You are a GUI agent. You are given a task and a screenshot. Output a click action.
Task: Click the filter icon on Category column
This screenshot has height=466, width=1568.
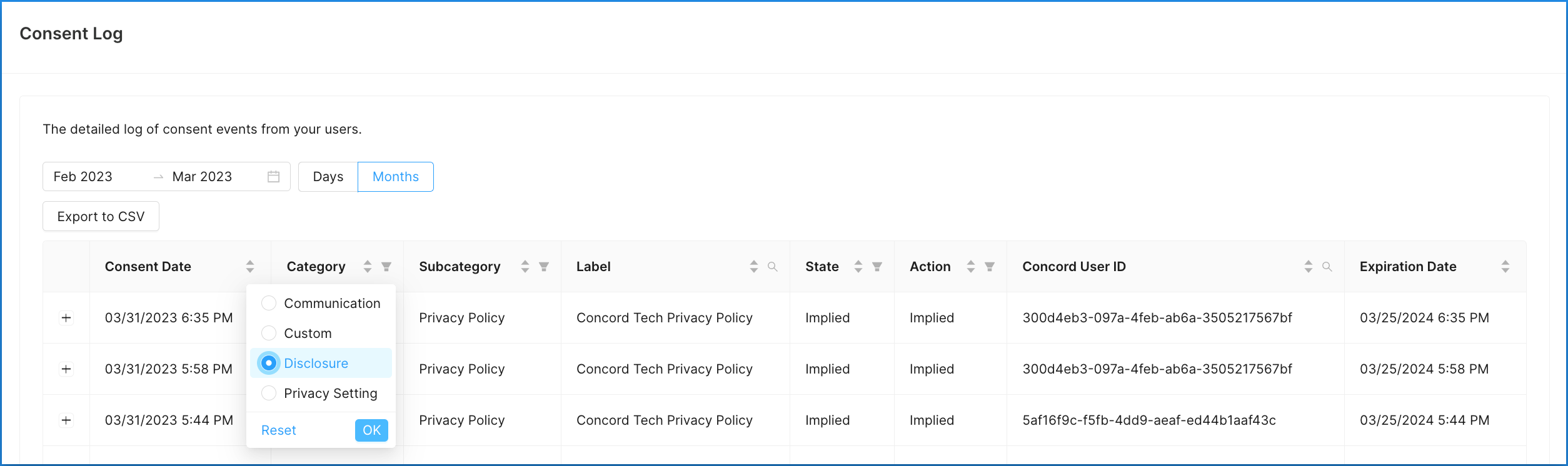click(x=387, y=266)
